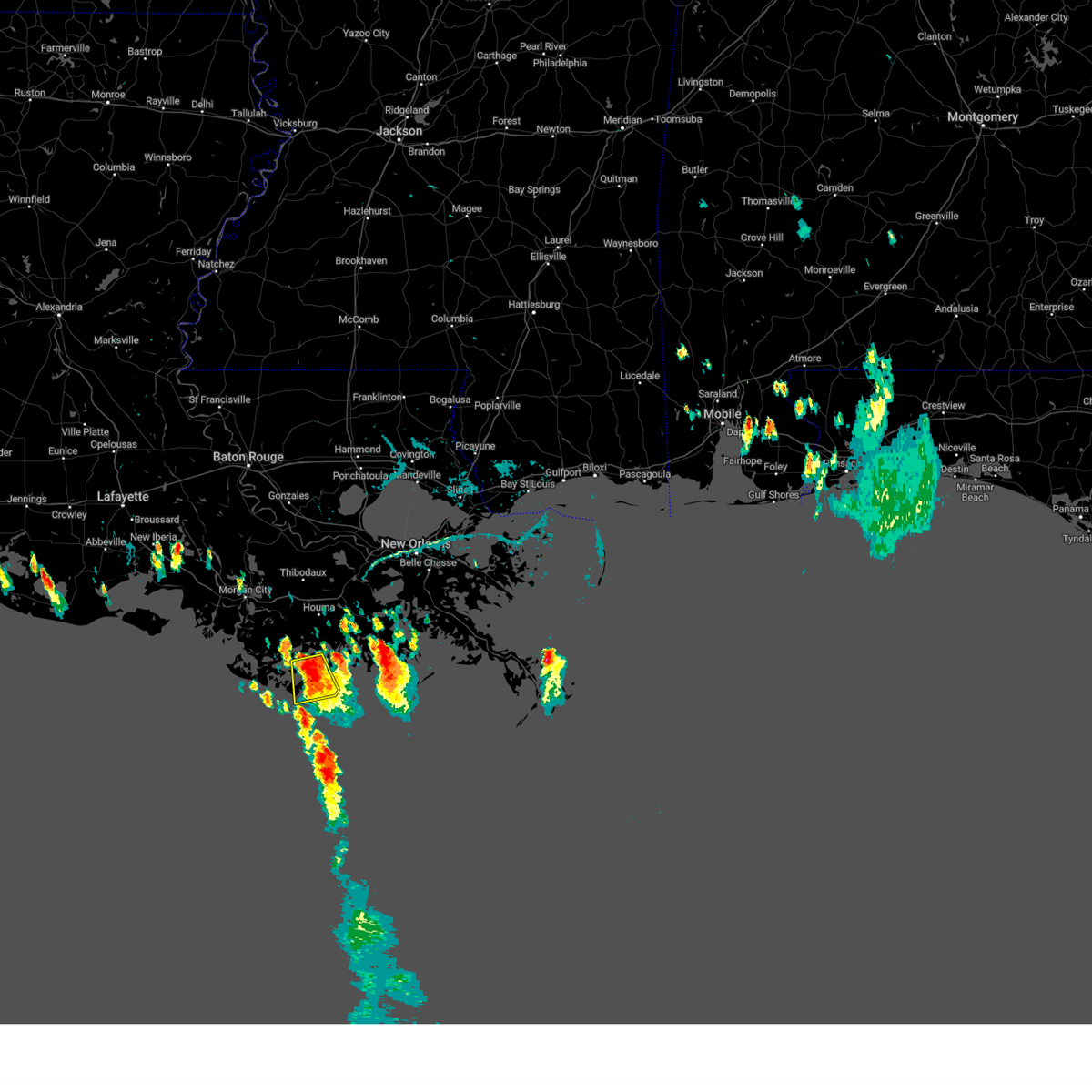This screenshot has height=1092, width=1092.
Task: Select the Jackson city label
Action: click(399, 131)
